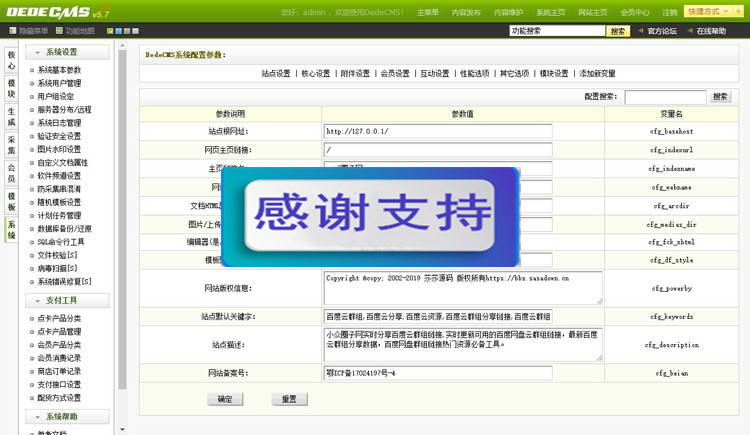
Task: Click the plus icon beside 快捷方式
Action: coord(738,12)
